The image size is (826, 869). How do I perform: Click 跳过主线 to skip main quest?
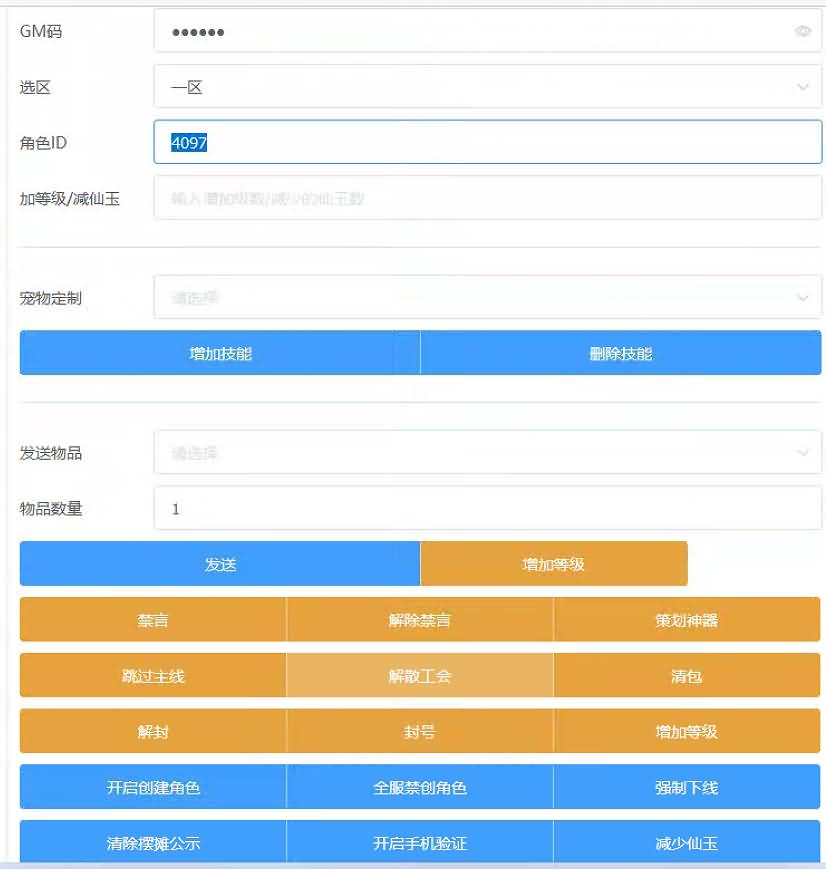coord(151,675)
